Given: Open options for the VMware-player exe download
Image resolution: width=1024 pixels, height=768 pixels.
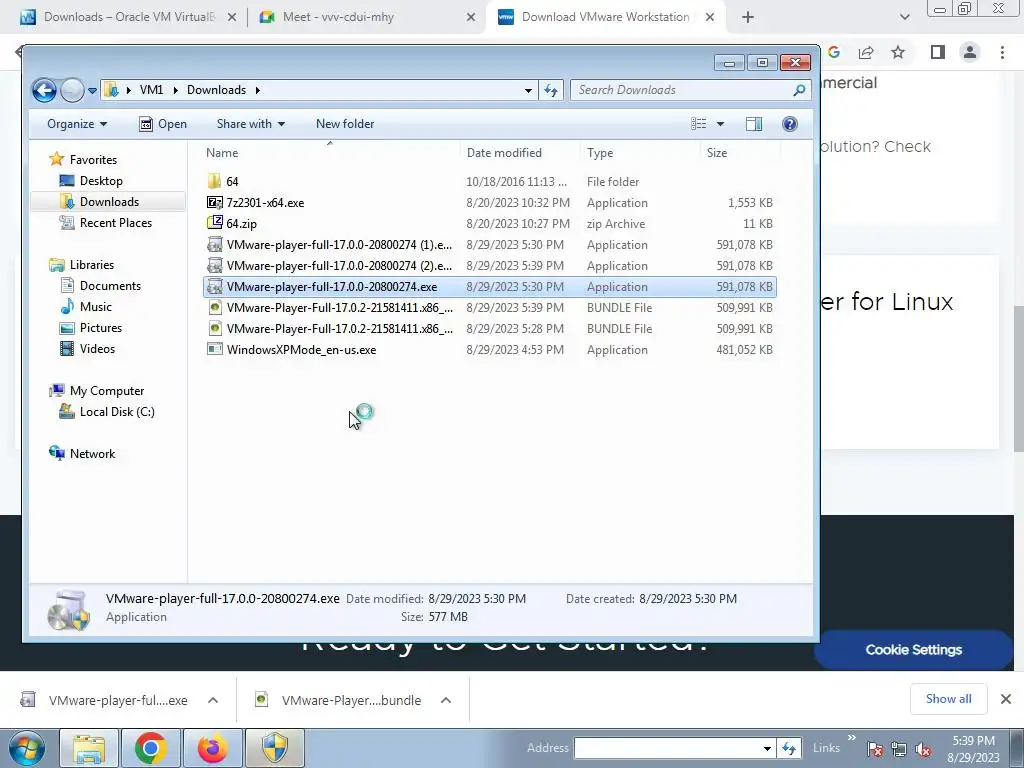Looking at the screenshot, I should (x=213, y=700).
